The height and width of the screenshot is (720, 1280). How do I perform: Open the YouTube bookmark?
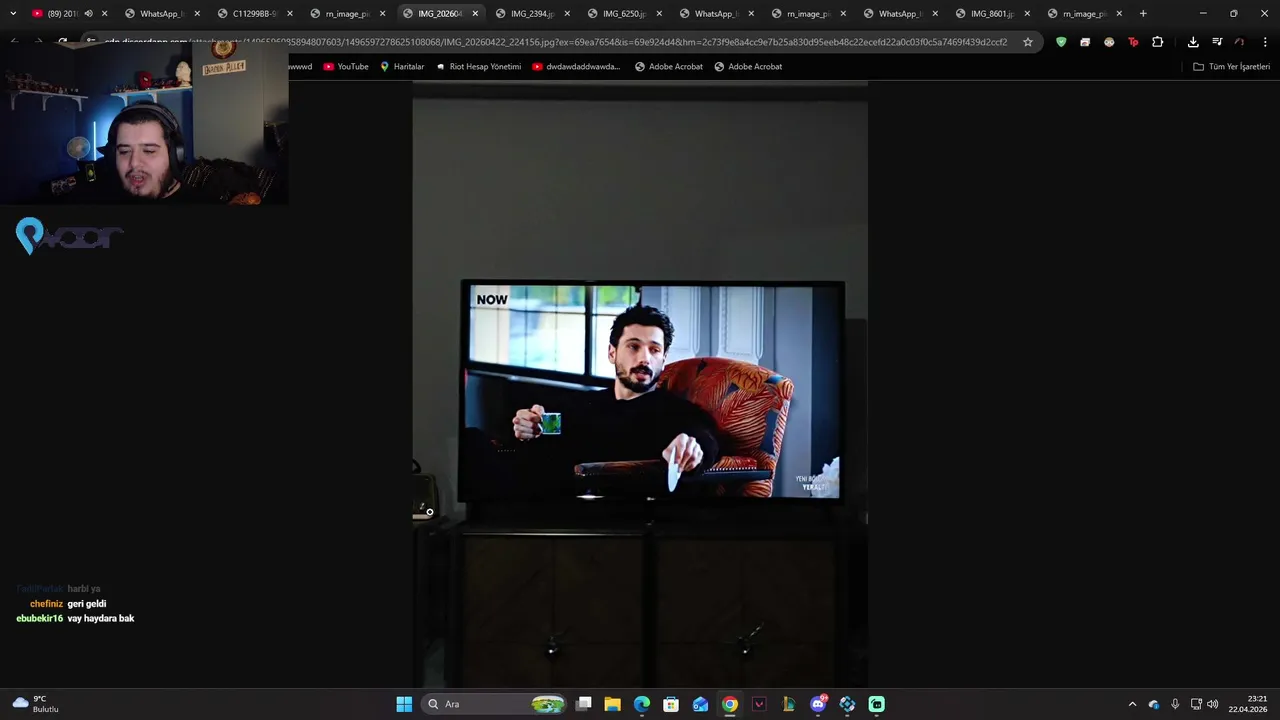click(346, 66)
